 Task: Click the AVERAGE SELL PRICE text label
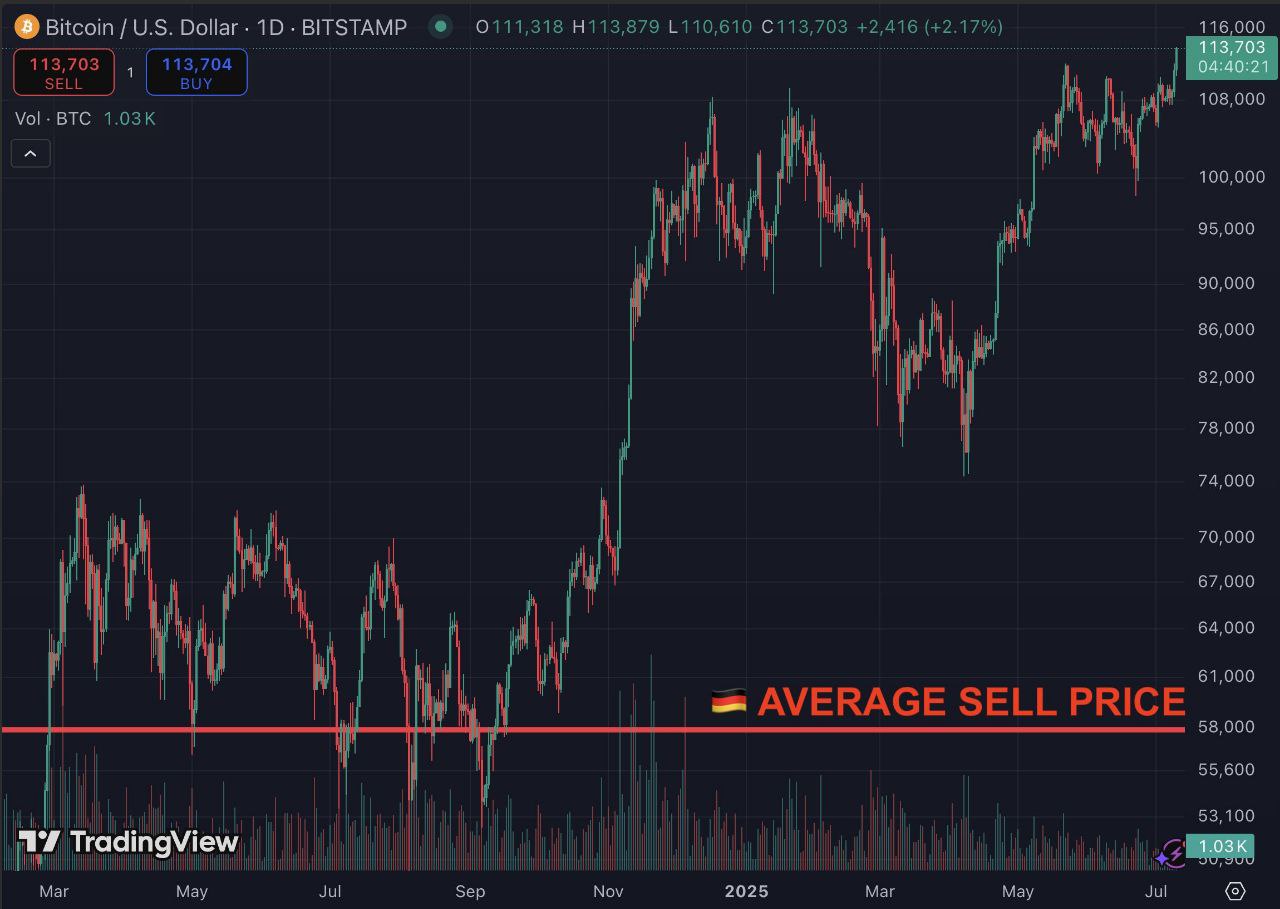tap(970, 702)
